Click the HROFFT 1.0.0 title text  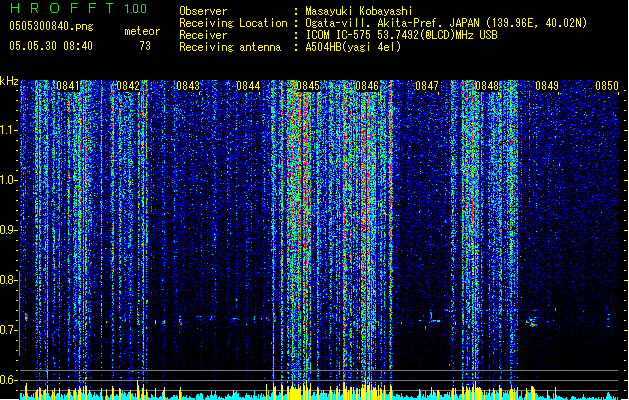[78, 8]
